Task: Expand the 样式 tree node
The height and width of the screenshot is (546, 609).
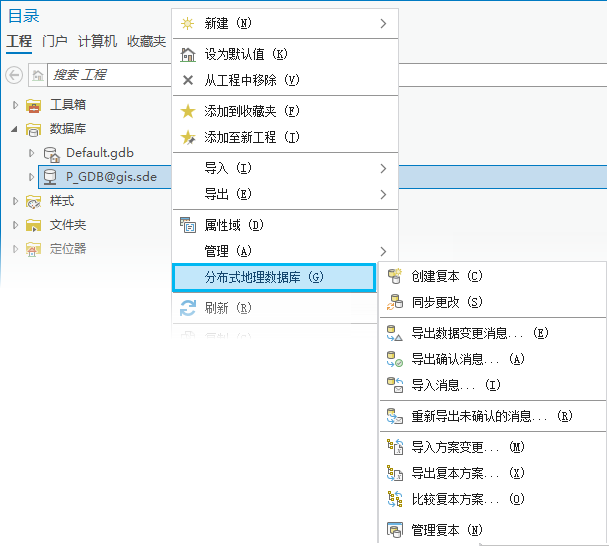Action: [15, 201]
